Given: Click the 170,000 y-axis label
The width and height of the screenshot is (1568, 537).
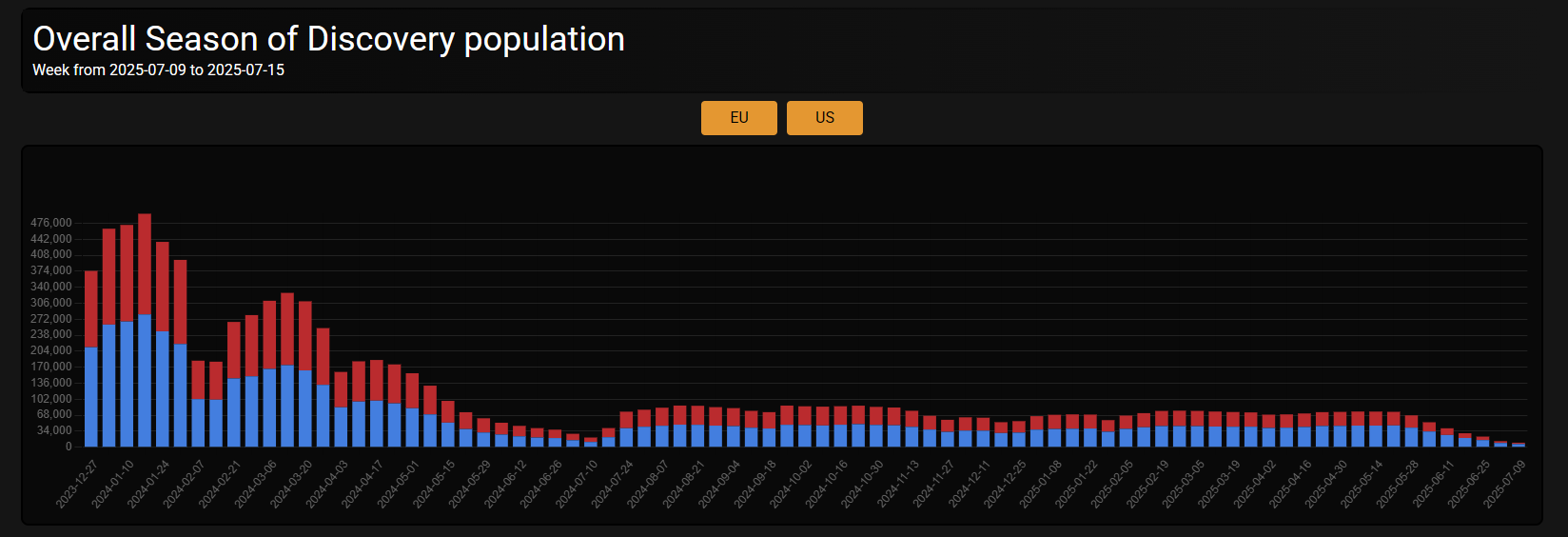Looking at the screenshot, I should [51, 367].
